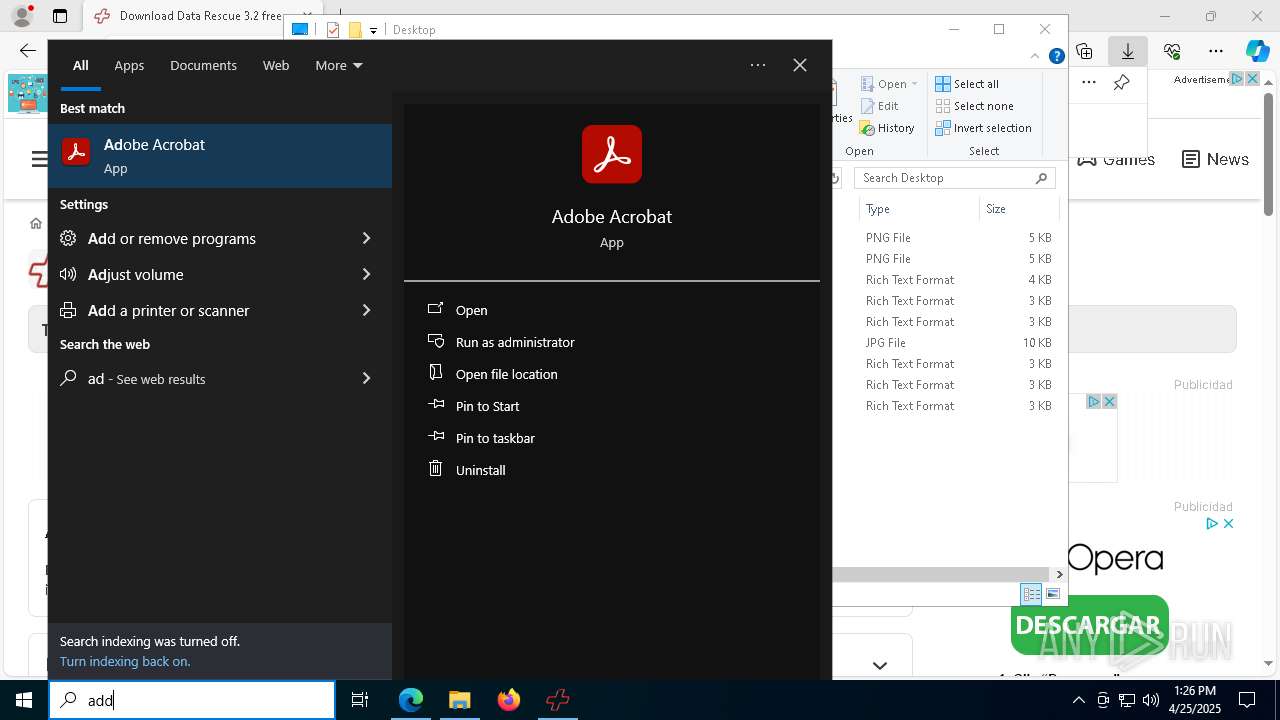Choose Pin to Start
The width and height of the screenshot is (1280, 720).
coord(488,406)
